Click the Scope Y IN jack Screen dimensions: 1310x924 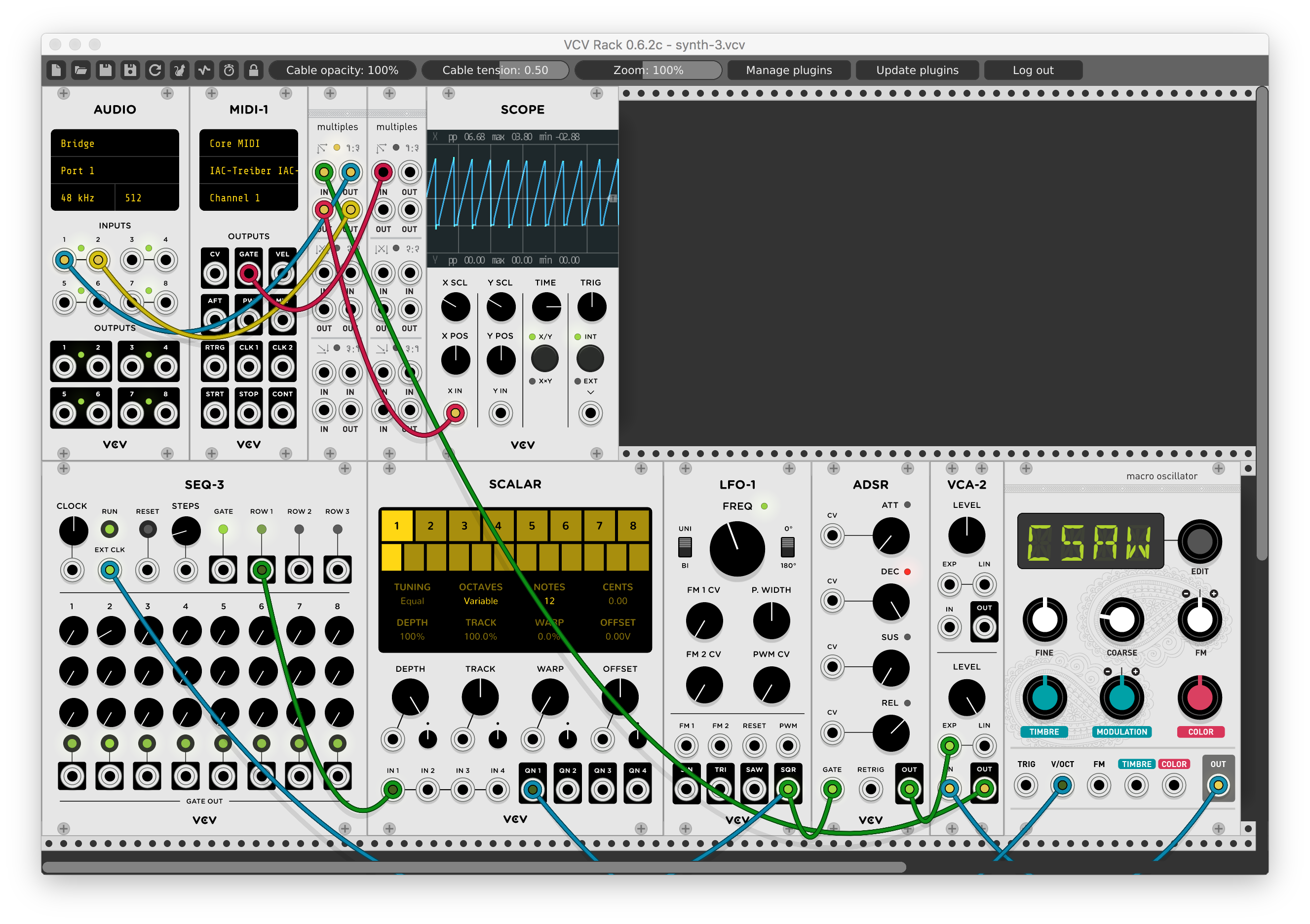click(501, 413)
